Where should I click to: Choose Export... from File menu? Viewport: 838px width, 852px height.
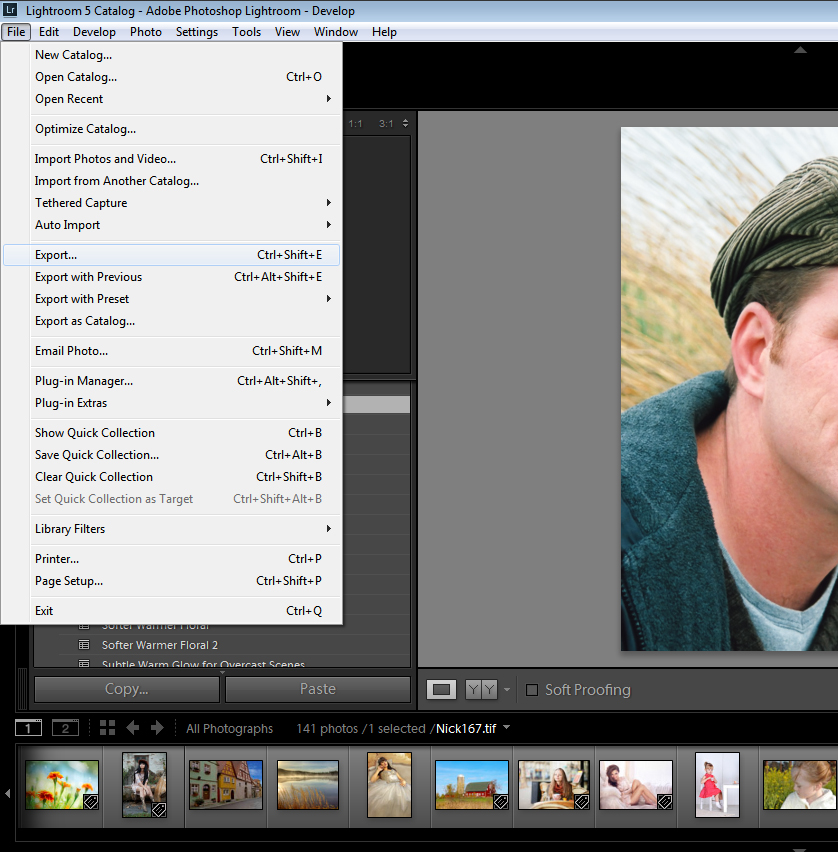[56, 255]
